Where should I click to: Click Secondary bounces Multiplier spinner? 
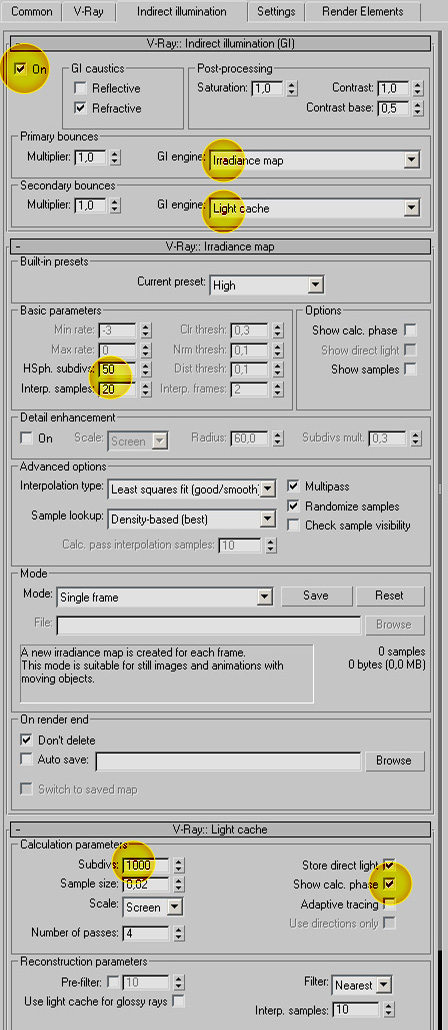pos(115,206)
